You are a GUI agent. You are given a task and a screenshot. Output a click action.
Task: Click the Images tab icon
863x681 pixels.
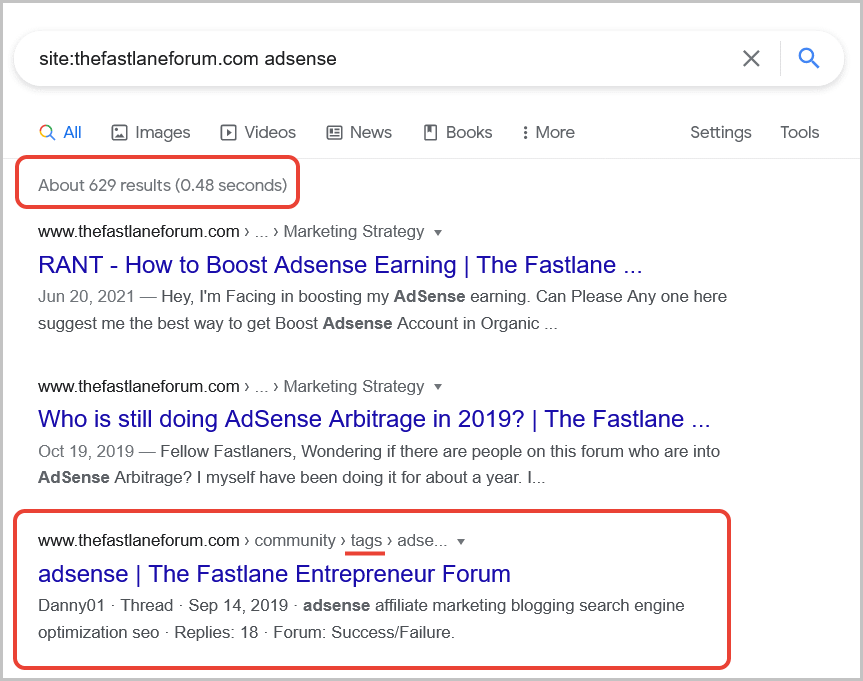(119, 133)
